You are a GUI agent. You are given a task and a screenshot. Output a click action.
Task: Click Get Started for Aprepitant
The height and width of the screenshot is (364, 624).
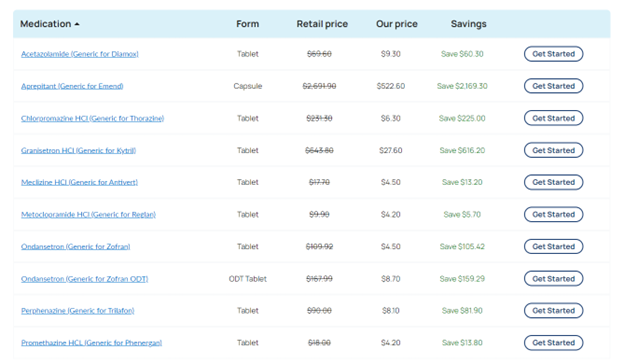554,86
